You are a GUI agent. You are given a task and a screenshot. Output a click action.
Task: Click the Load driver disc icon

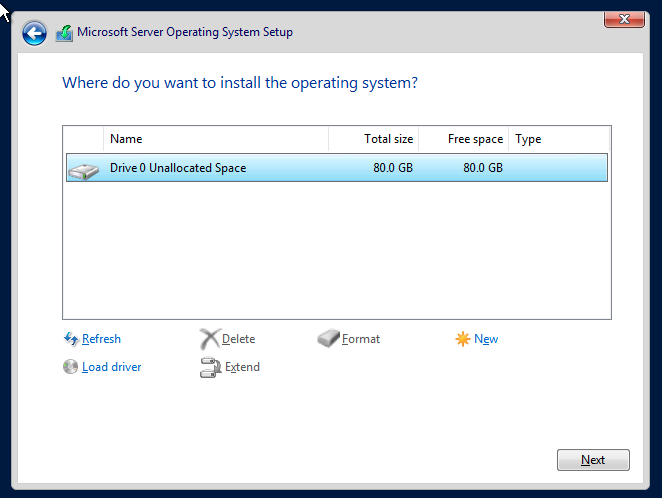[71, 367]
